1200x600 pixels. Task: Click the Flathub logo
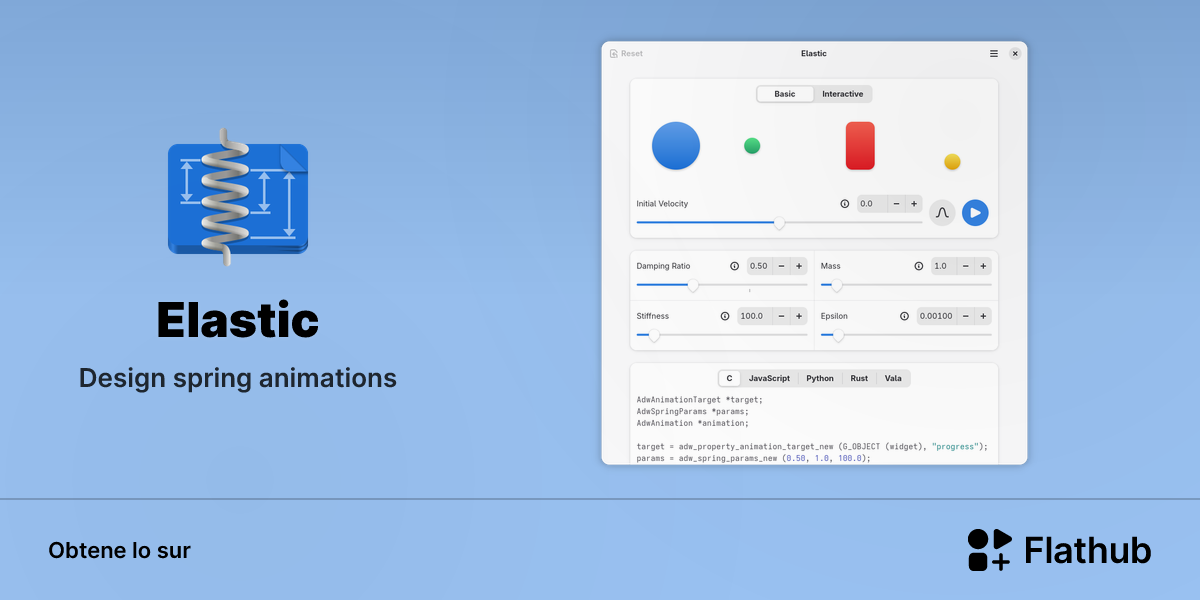(1059, 550)
